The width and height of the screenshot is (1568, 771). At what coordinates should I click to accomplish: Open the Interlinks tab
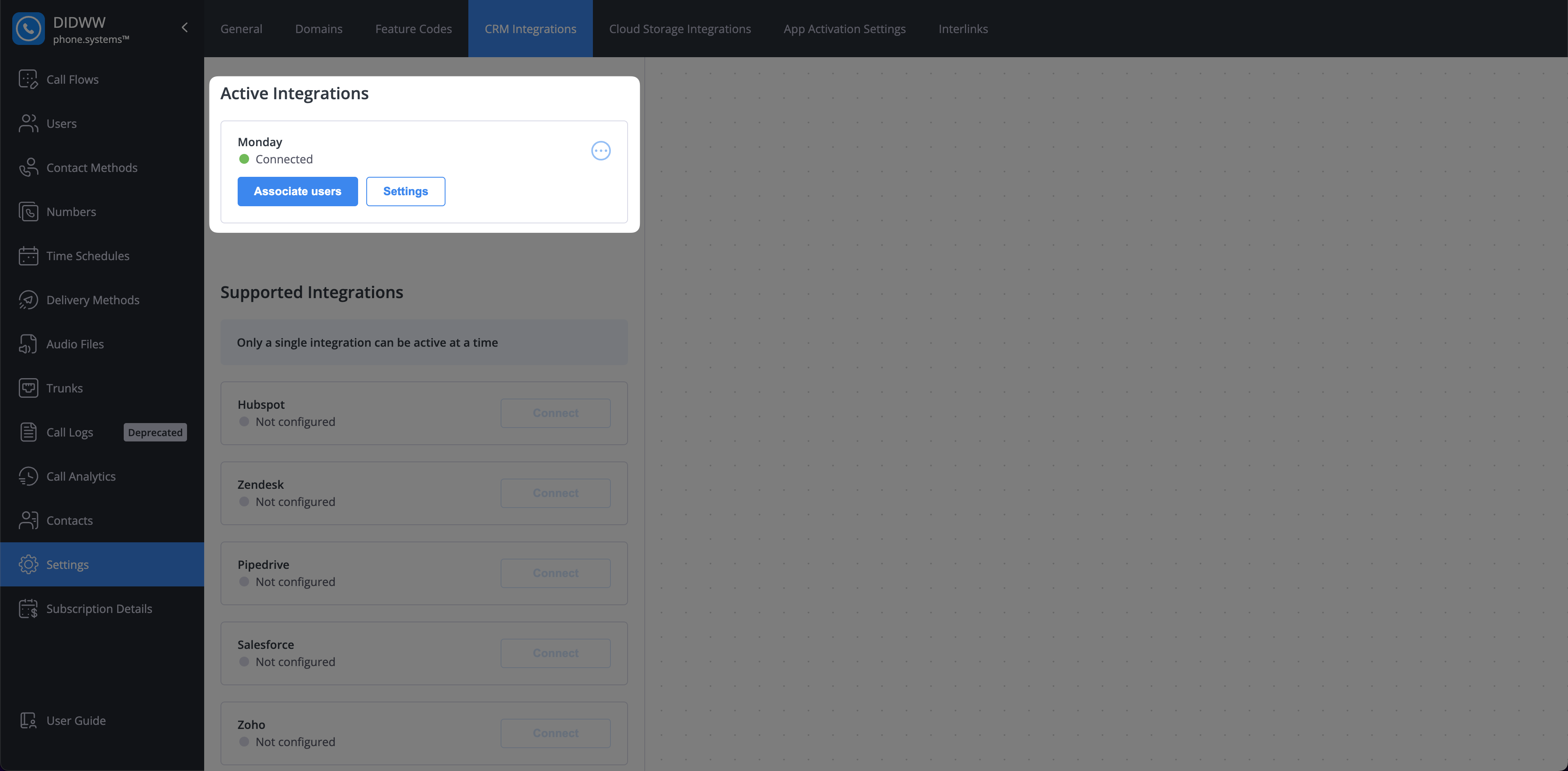(x=963, y=29)
